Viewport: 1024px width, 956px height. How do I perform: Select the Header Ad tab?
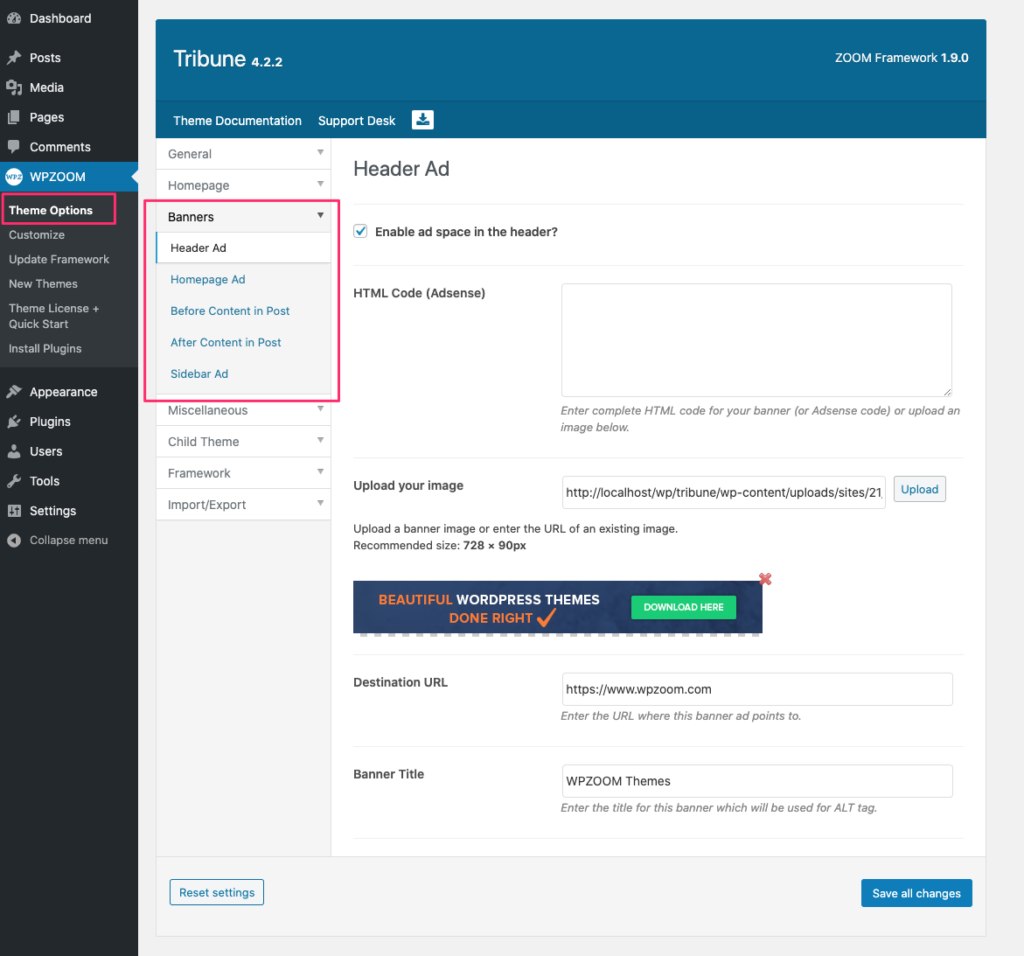[243, 248]
